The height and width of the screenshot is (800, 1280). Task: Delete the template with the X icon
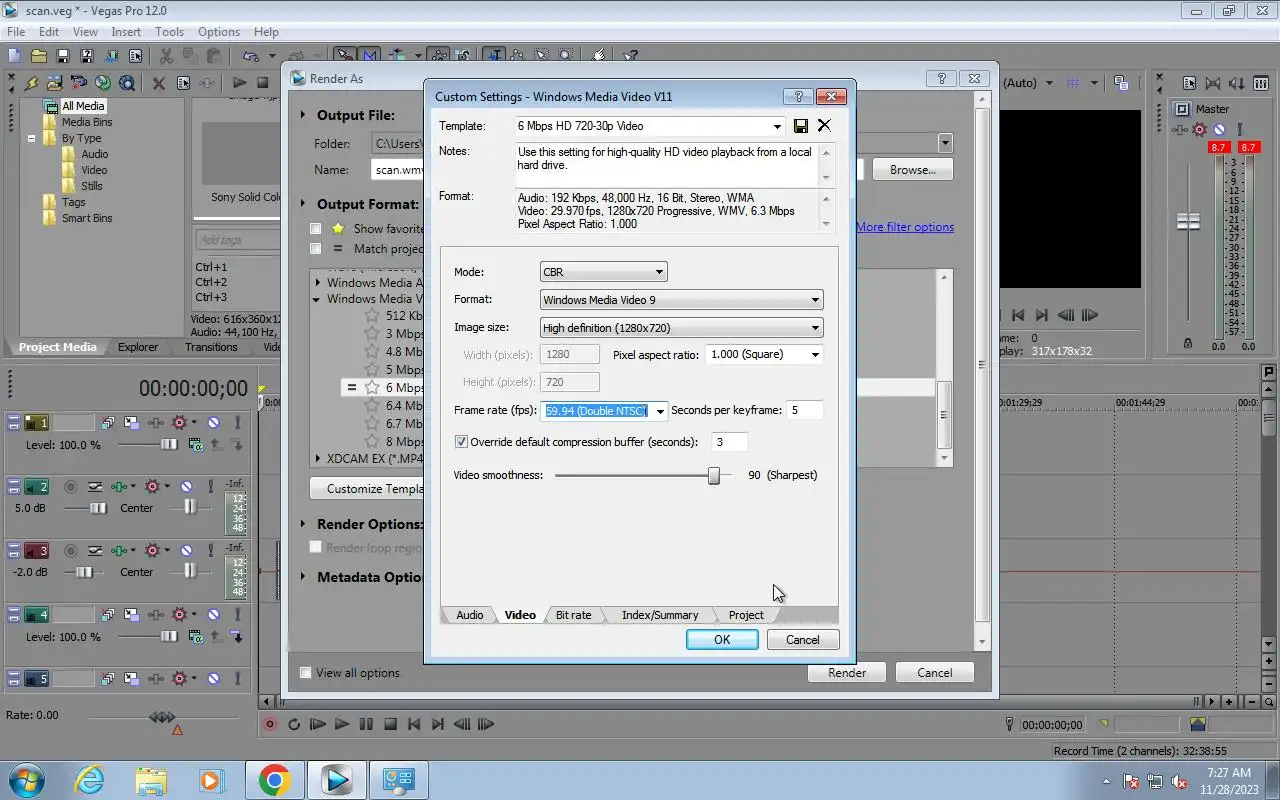click(824, 126)
